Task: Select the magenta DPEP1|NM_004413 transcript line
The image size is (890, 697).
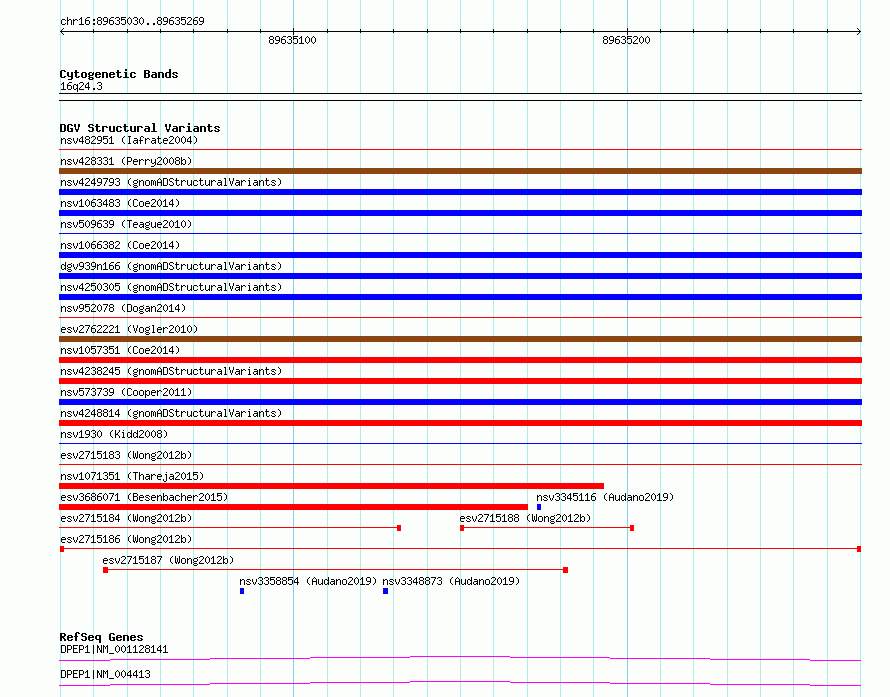Action: tap(460, 683)
